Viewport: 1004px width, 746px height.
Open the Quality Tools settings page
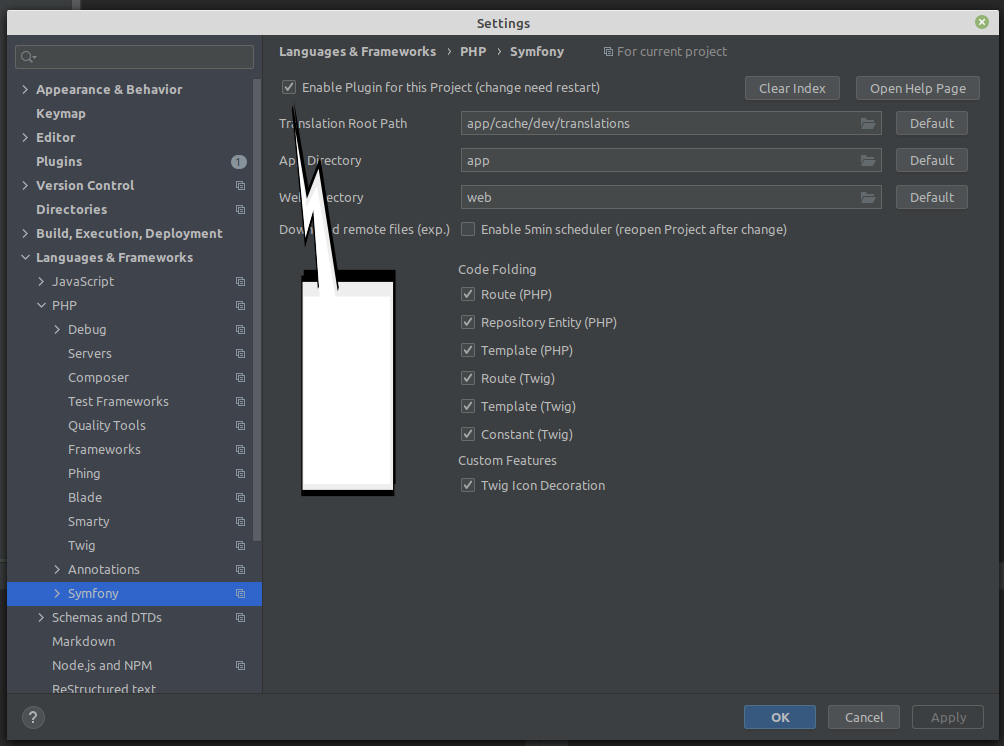106,425
